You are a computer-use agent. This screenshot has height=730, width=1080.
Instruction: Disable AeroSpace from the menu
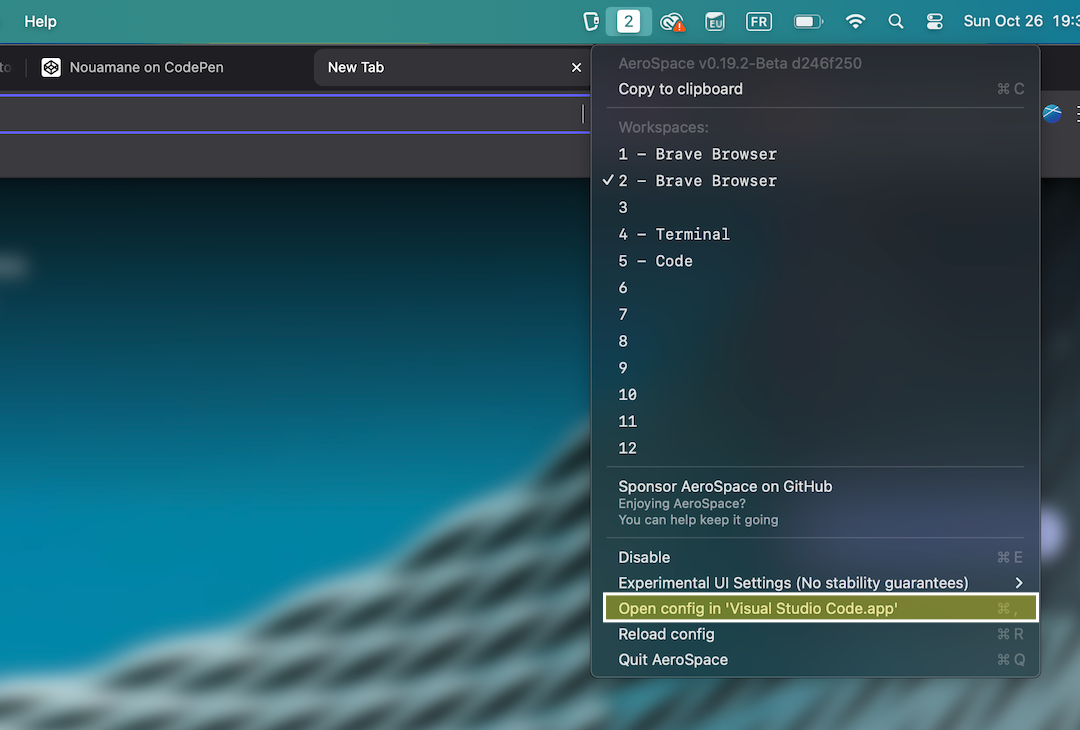coord(644,557)
